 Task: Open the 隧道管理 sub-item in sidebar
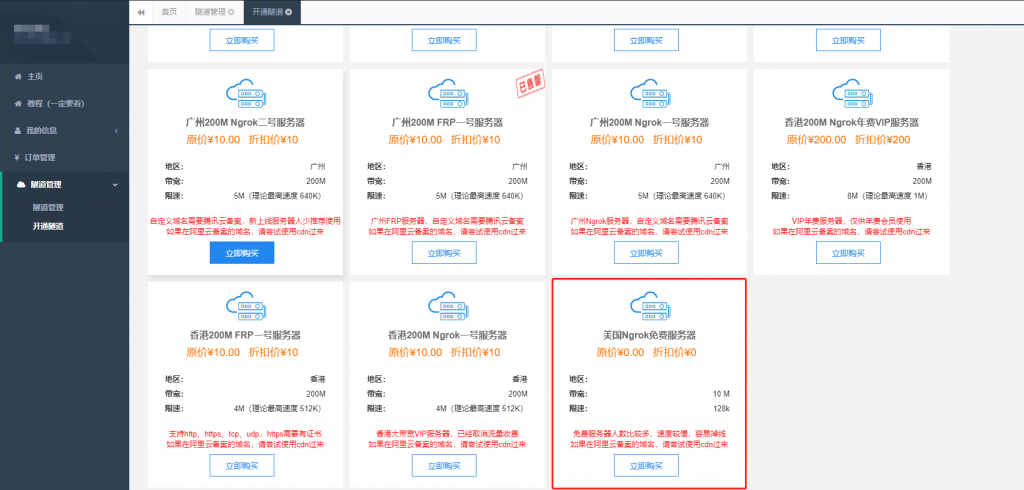pyautogui.click(x=48, y=208)
